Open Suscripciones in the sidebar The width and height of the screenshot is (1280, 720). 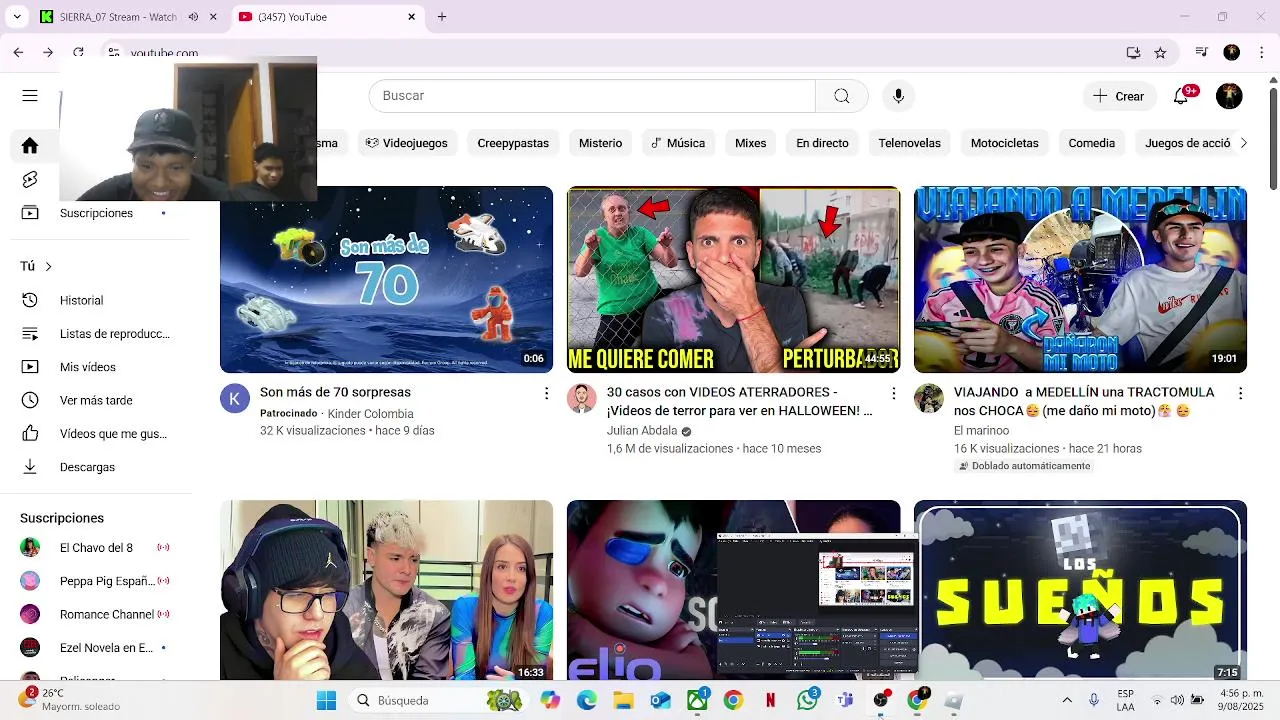click(x=96, y=213)
